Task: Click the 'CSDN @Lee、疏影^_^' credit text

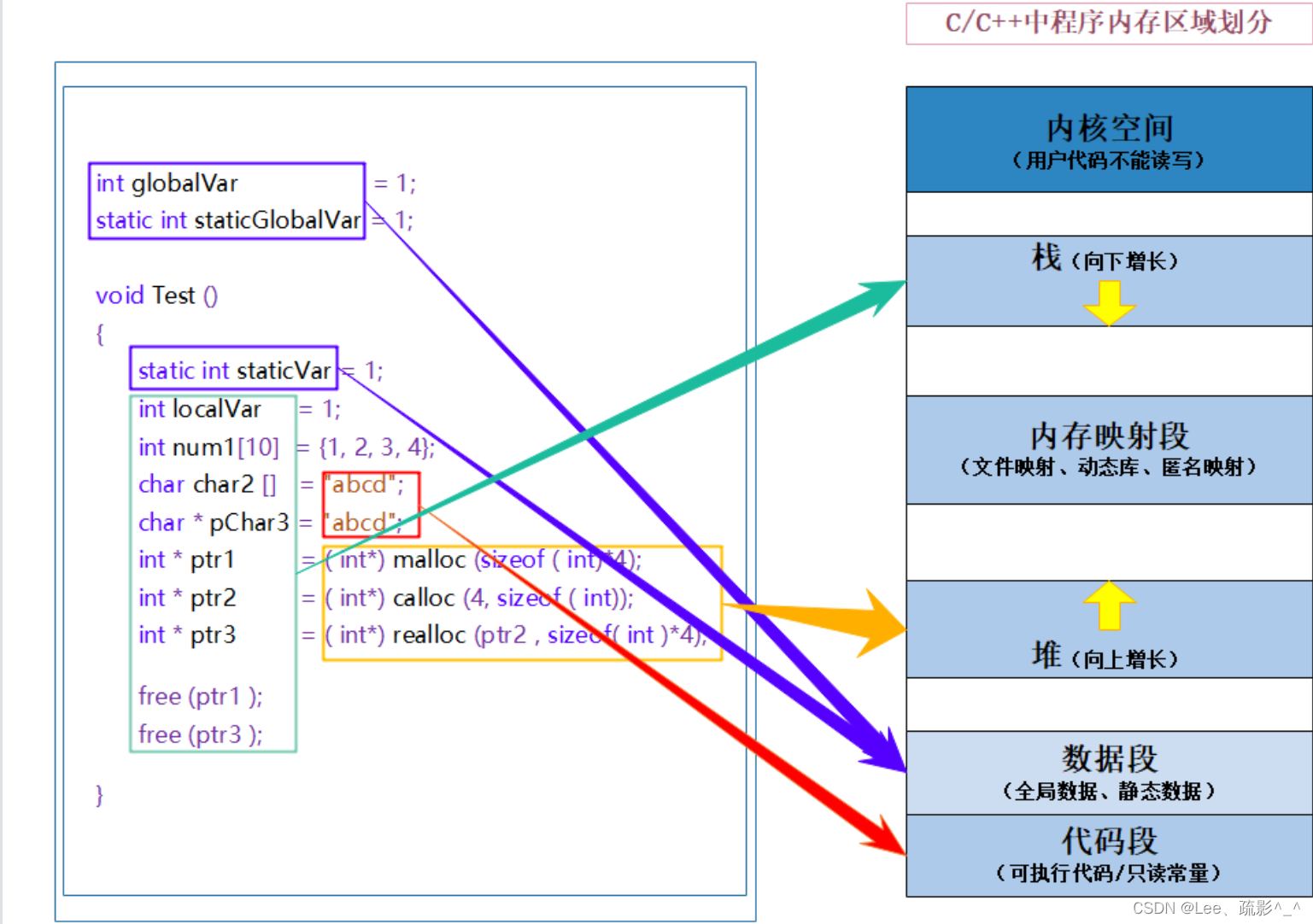Action: (x=1217, y=908)
